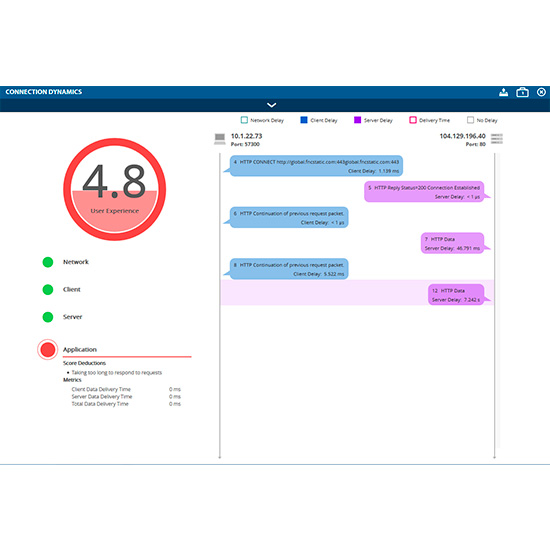Expand the Server category label

[72, 317]
